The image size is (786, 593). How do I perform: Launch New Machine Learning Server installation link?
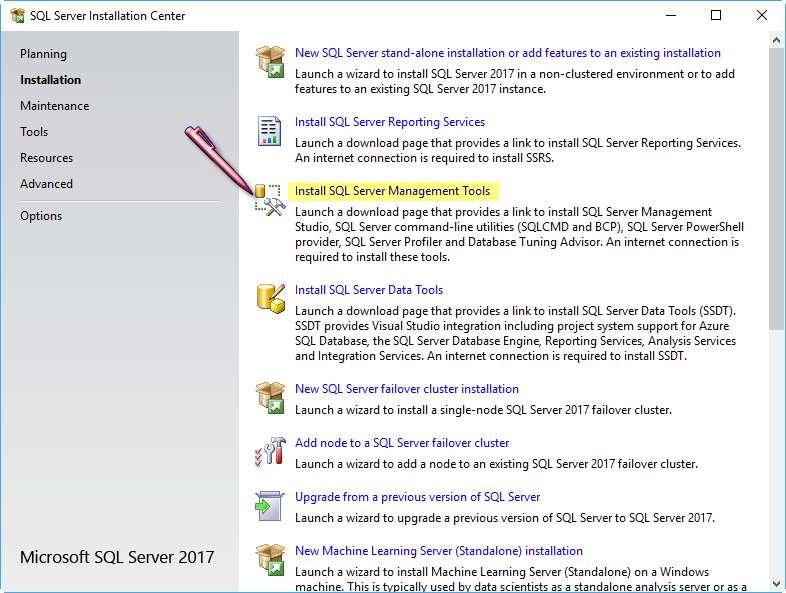coord(439,551)
